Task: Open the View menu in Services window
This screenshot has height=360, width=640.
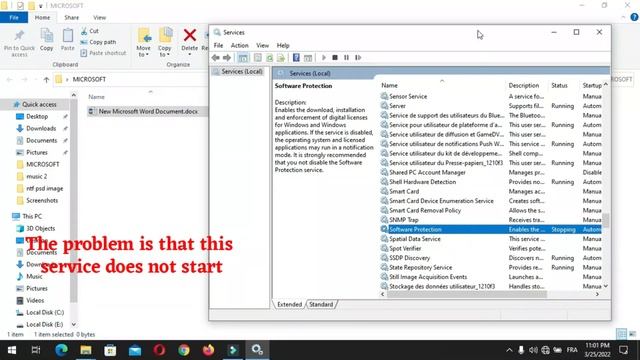Action: coord(262,45)
